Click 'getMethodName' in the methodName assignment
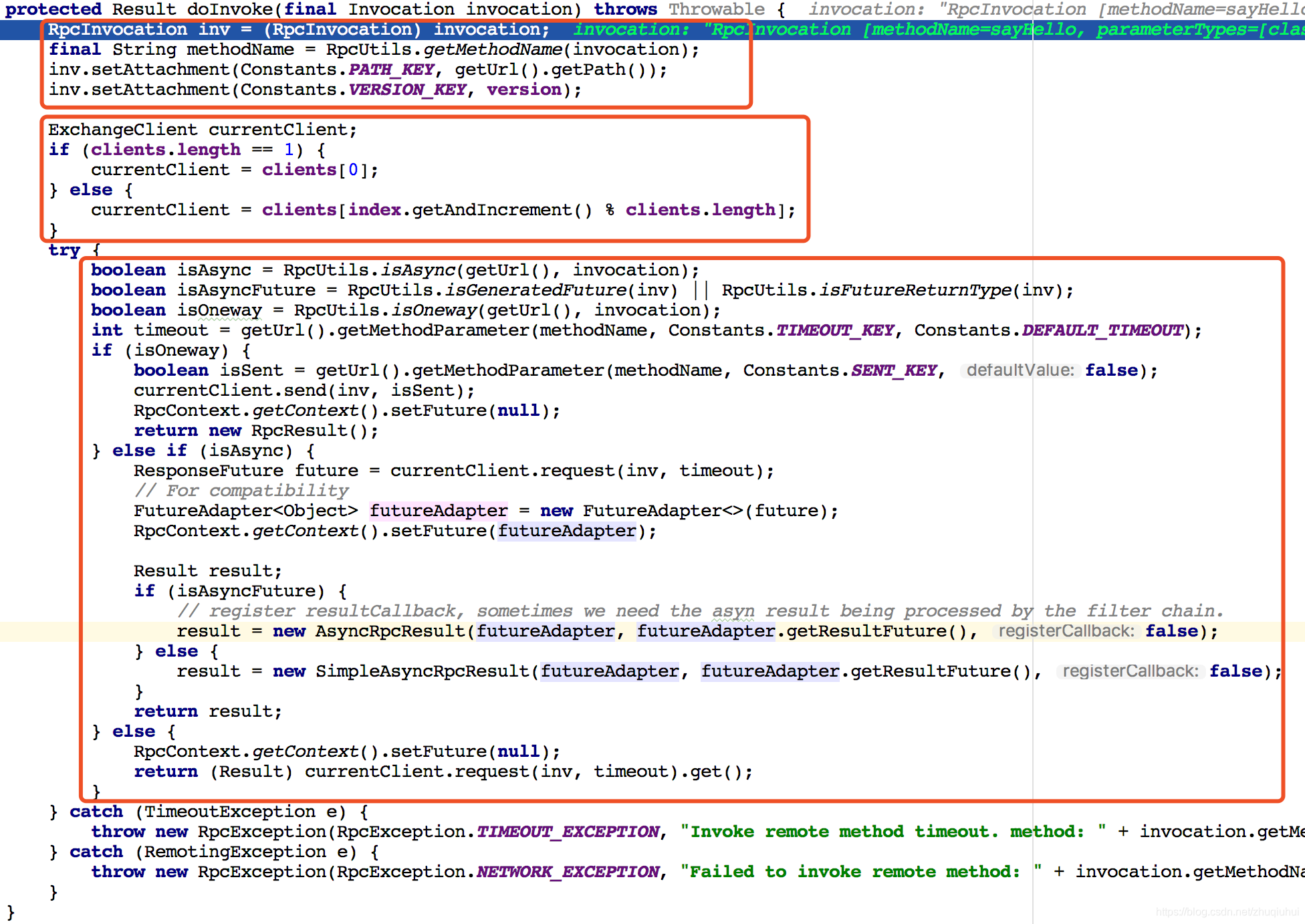The height and width of the screenshot is (924, 1305). tap(493, 49)
